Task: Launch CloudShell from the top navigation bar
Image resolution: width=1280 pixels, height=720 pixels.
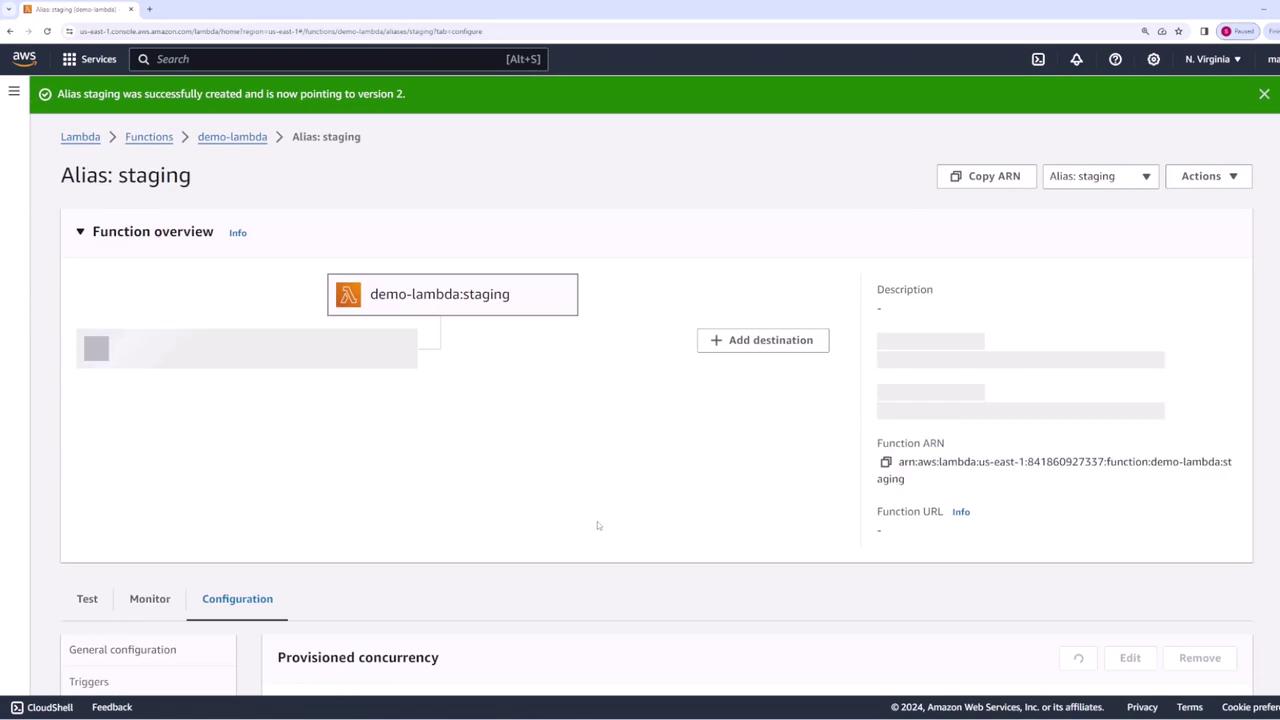Action: click(1038, 59)
